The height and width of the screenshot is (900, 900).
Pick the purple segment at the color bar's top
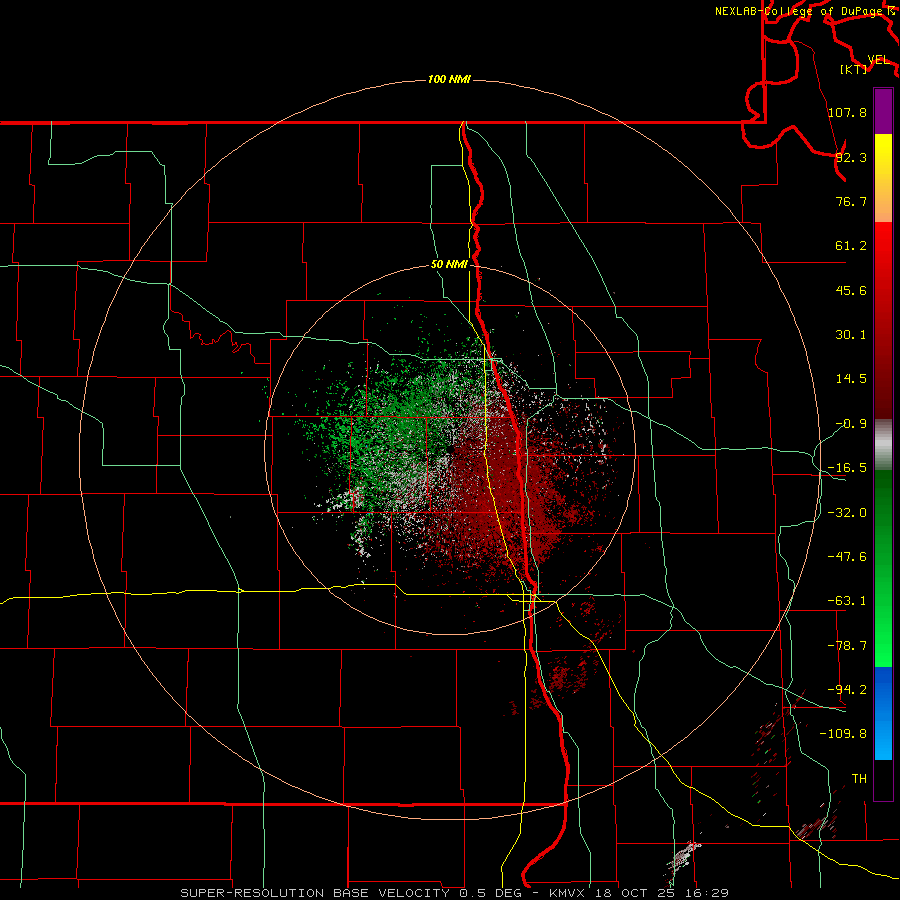[x=883, y=111]
